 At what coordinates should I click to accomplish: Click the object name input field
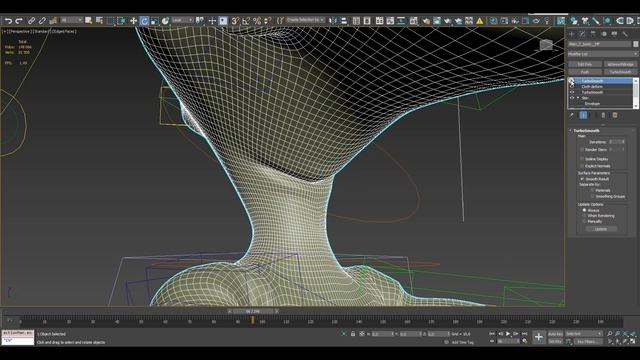point(600,44)
